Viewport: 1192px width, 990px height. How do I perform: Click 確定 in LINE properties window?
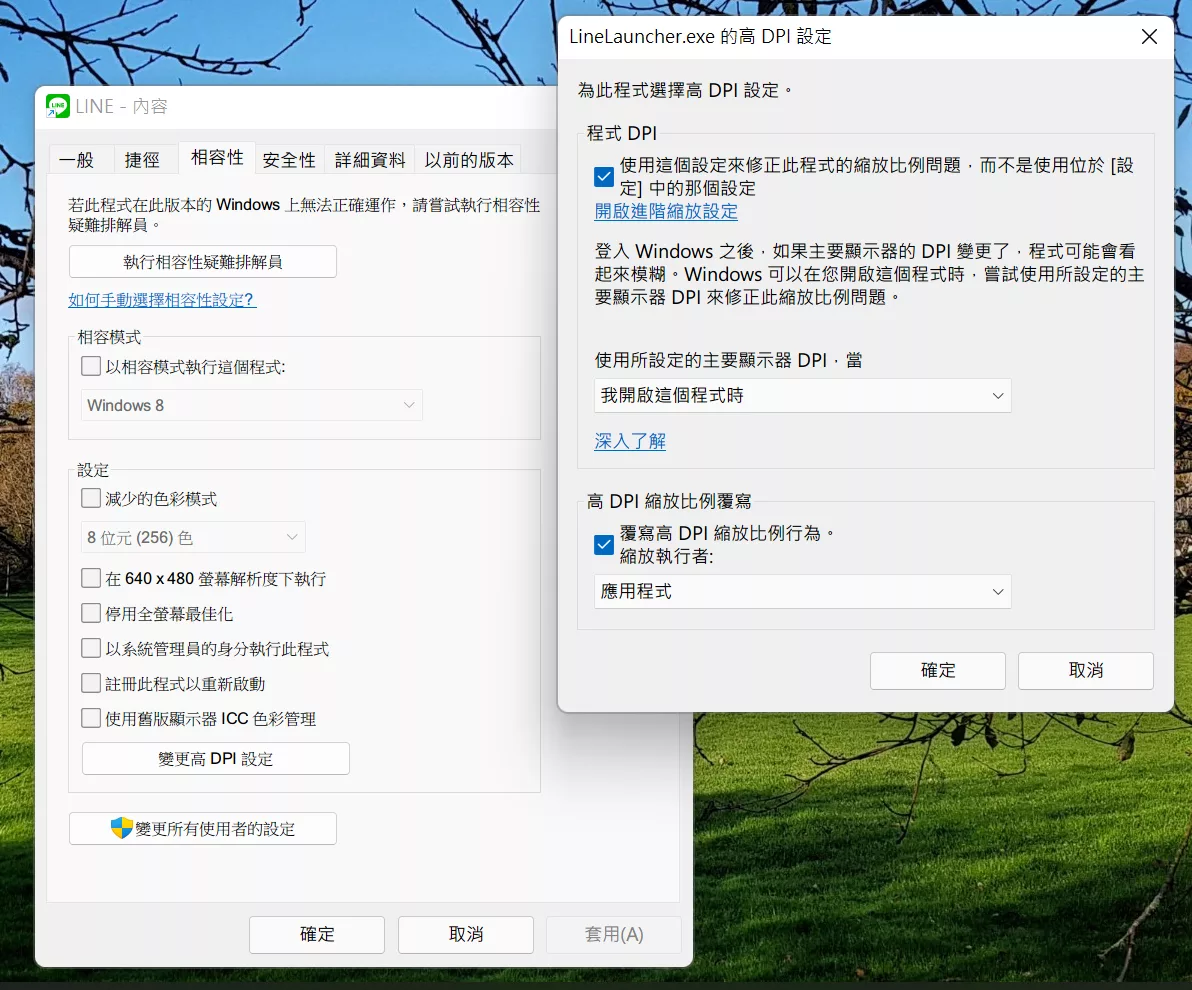click(317, 934)
